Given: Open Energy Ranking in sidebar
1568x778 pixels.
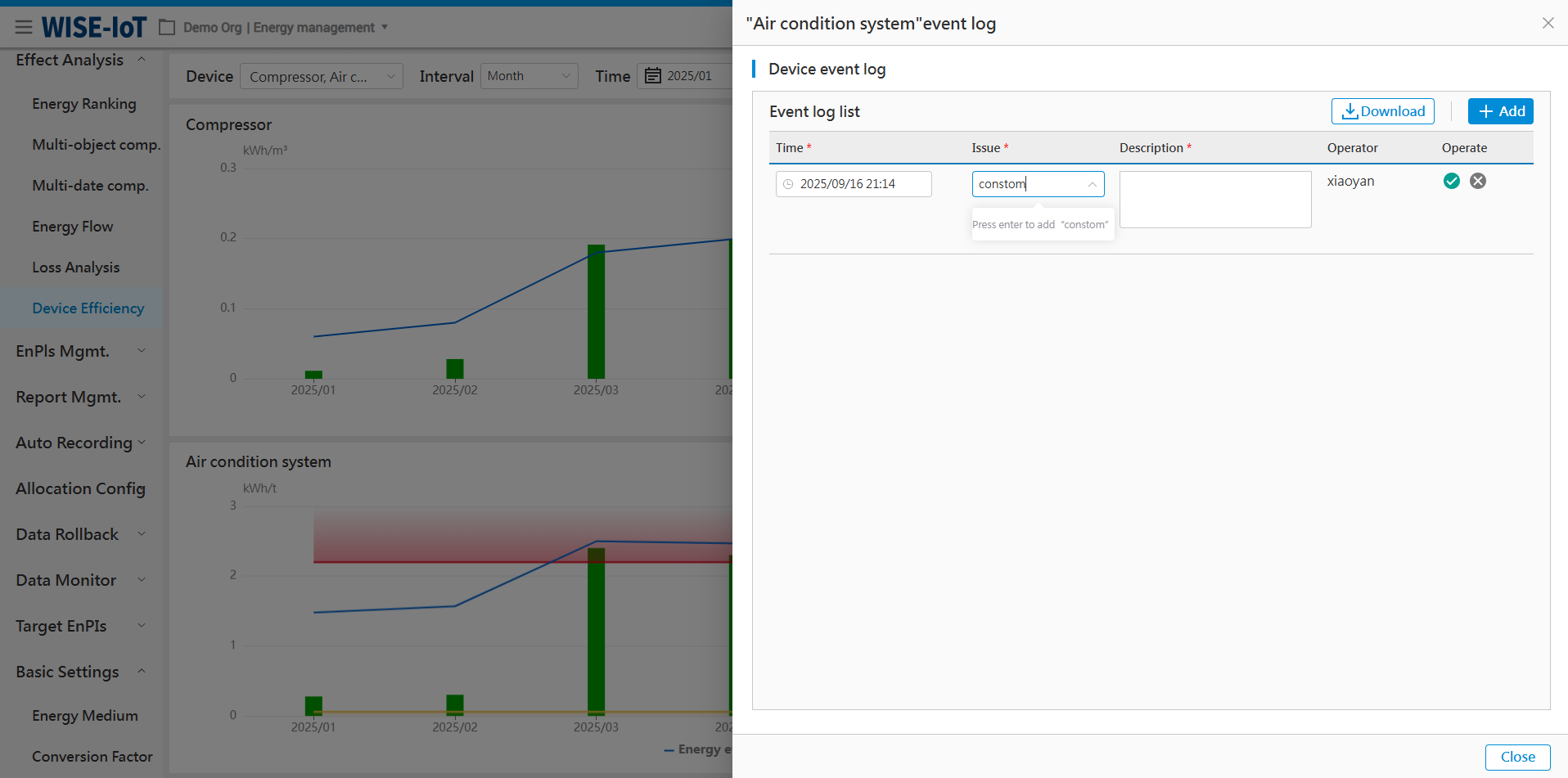Looking at the screenshot, I should click(83, 104).
